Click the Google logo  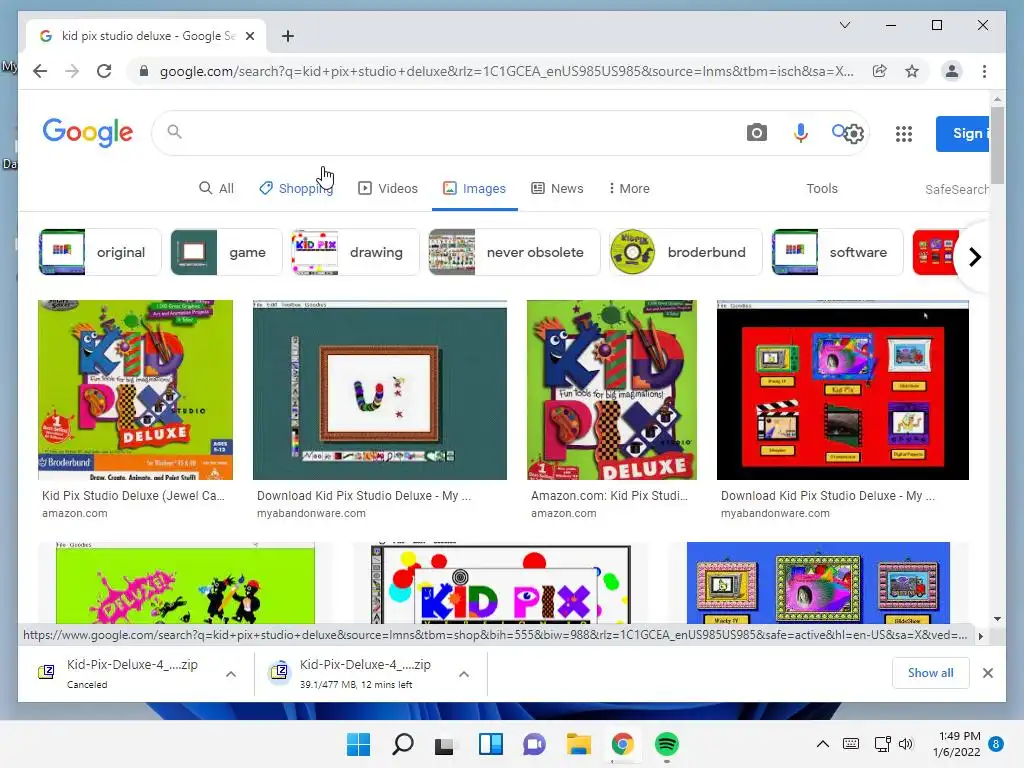pos(88,133)
